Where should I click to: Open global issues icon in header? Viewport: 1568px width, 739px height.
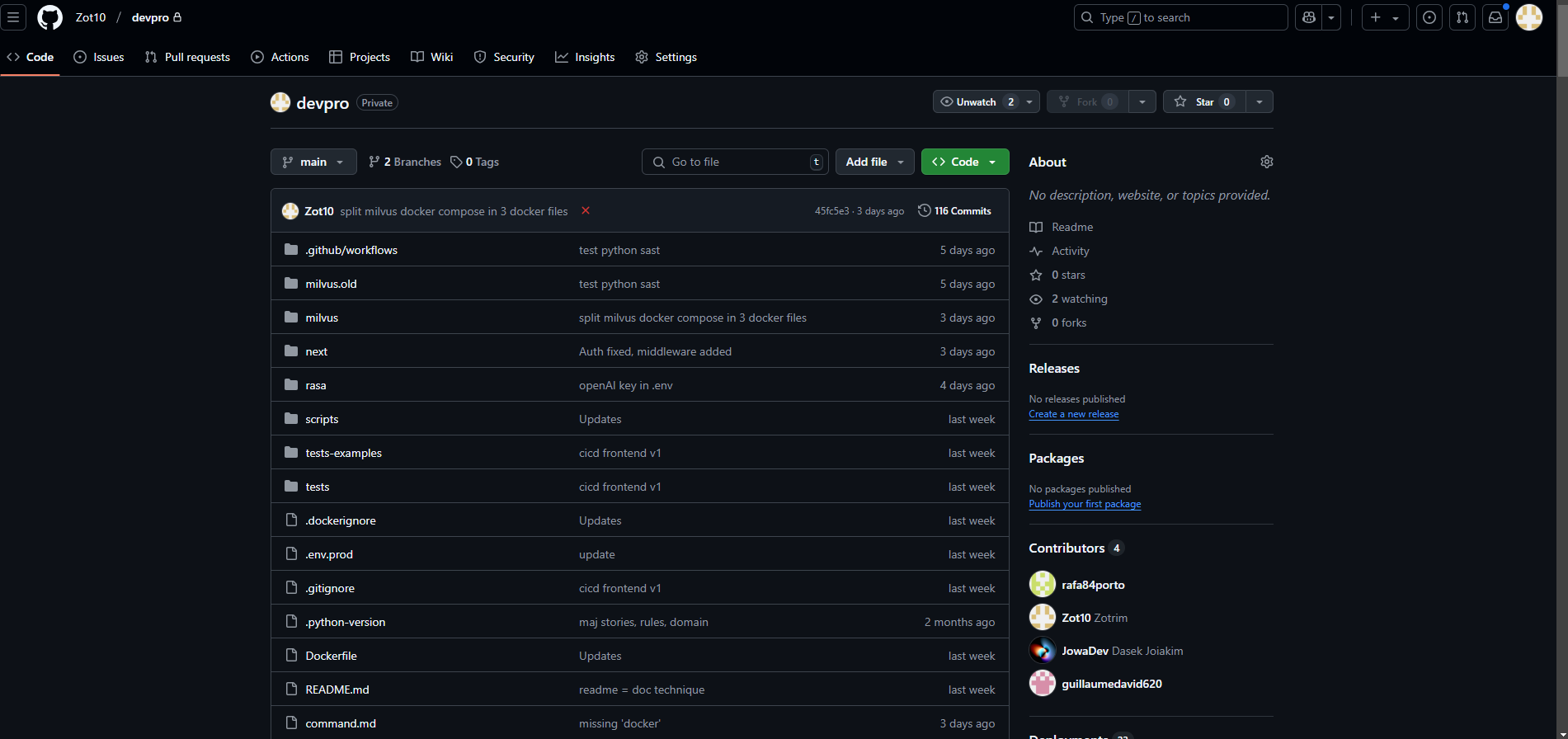[1429, 17]
